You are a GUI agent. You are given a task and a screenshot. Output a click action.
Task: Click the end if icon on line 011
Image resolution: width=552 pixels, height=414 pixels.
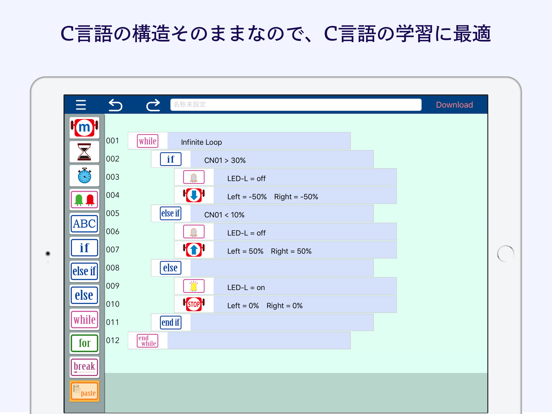[171, 322]
